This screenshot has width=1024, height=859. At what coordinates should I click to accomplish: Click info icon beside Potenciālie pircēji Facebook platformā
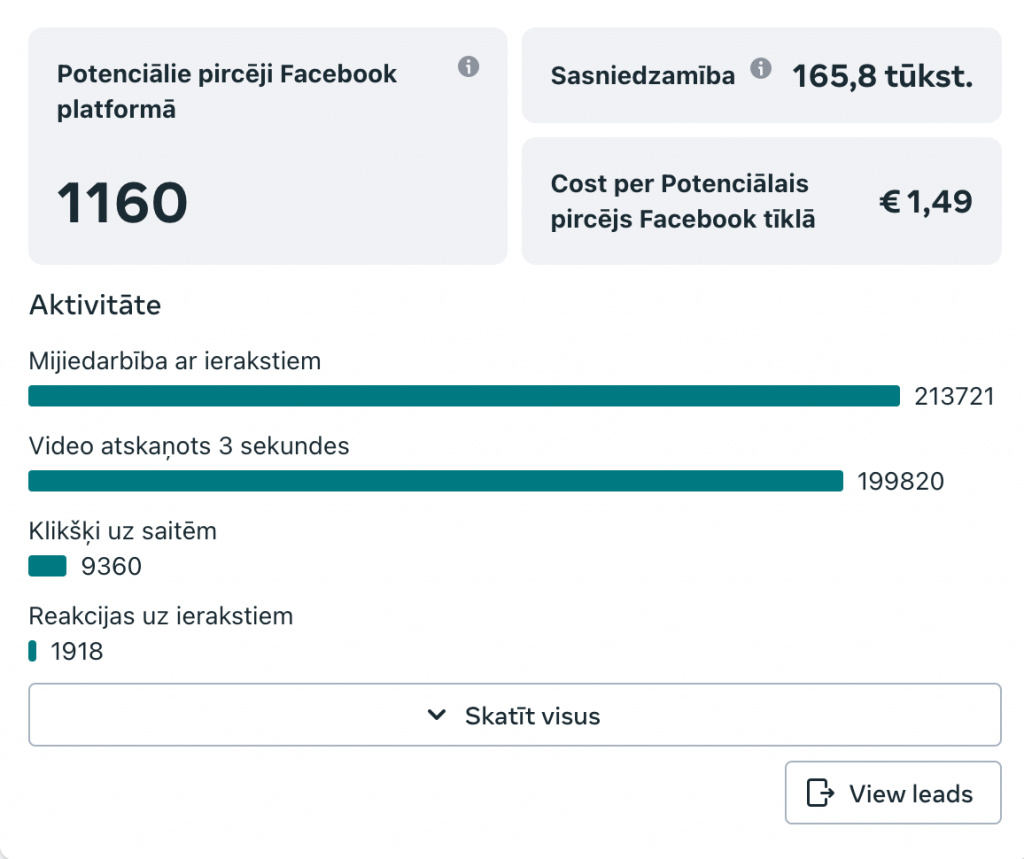(468, 67)
